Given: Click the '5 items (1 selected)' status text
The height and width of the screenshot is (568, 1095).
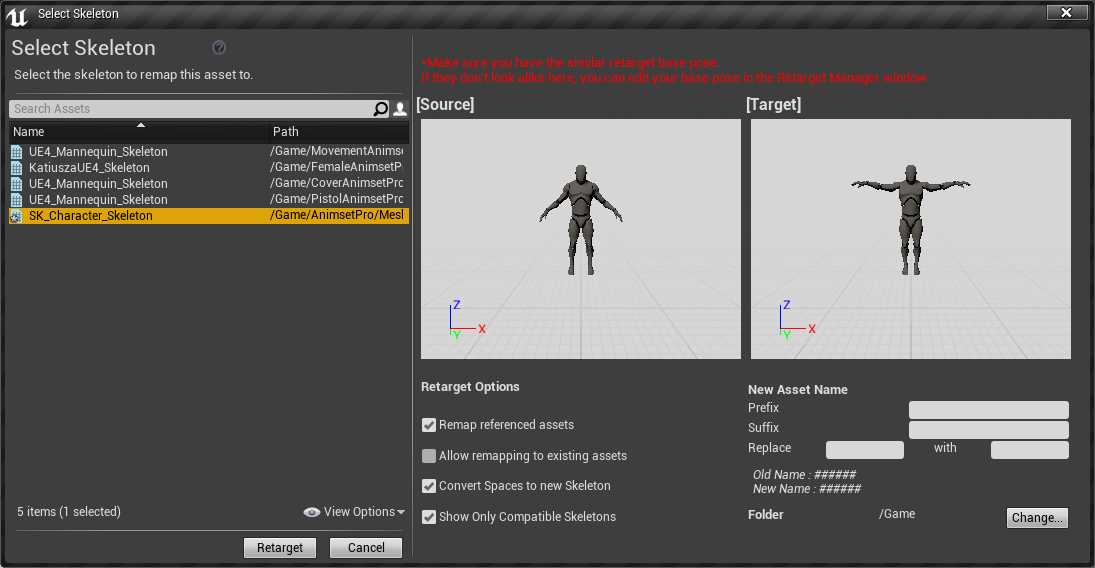Looking at the screenshot, I should (x=68, y=512).
